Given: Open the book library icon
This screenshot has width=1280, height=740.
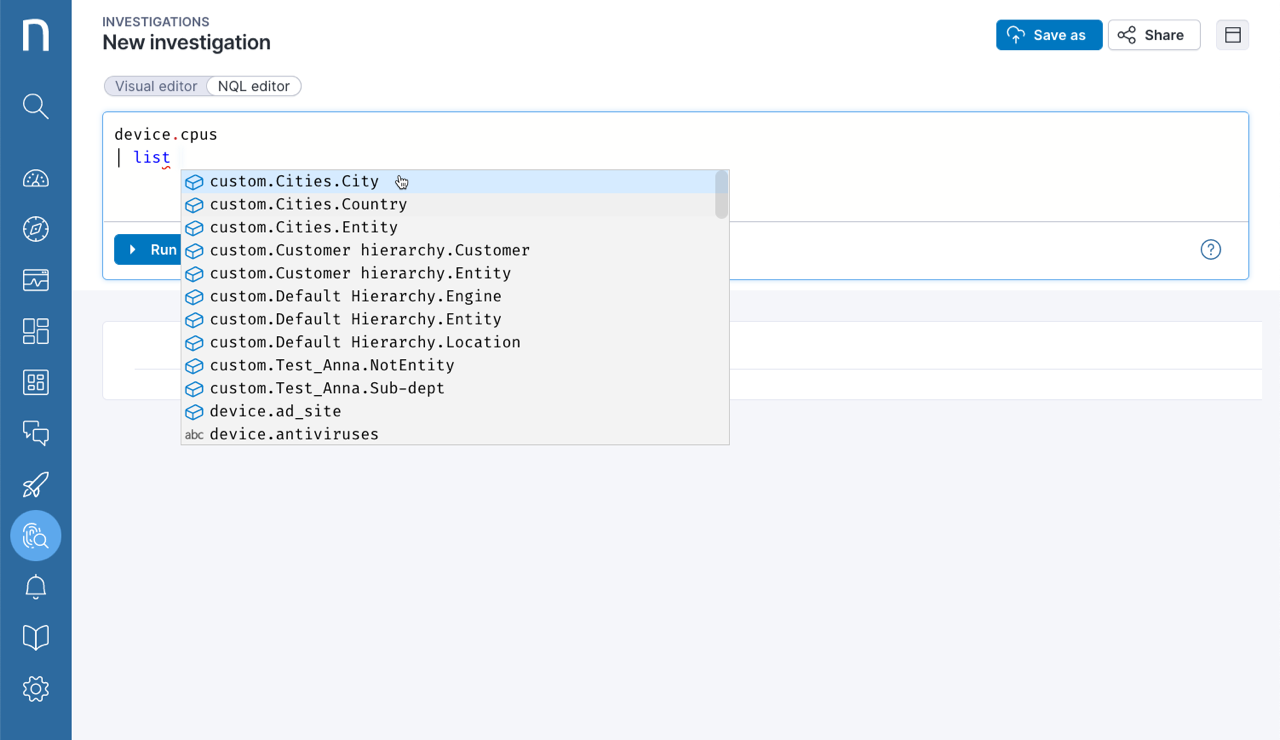Looking at the screenshot, I should point(36,638).
